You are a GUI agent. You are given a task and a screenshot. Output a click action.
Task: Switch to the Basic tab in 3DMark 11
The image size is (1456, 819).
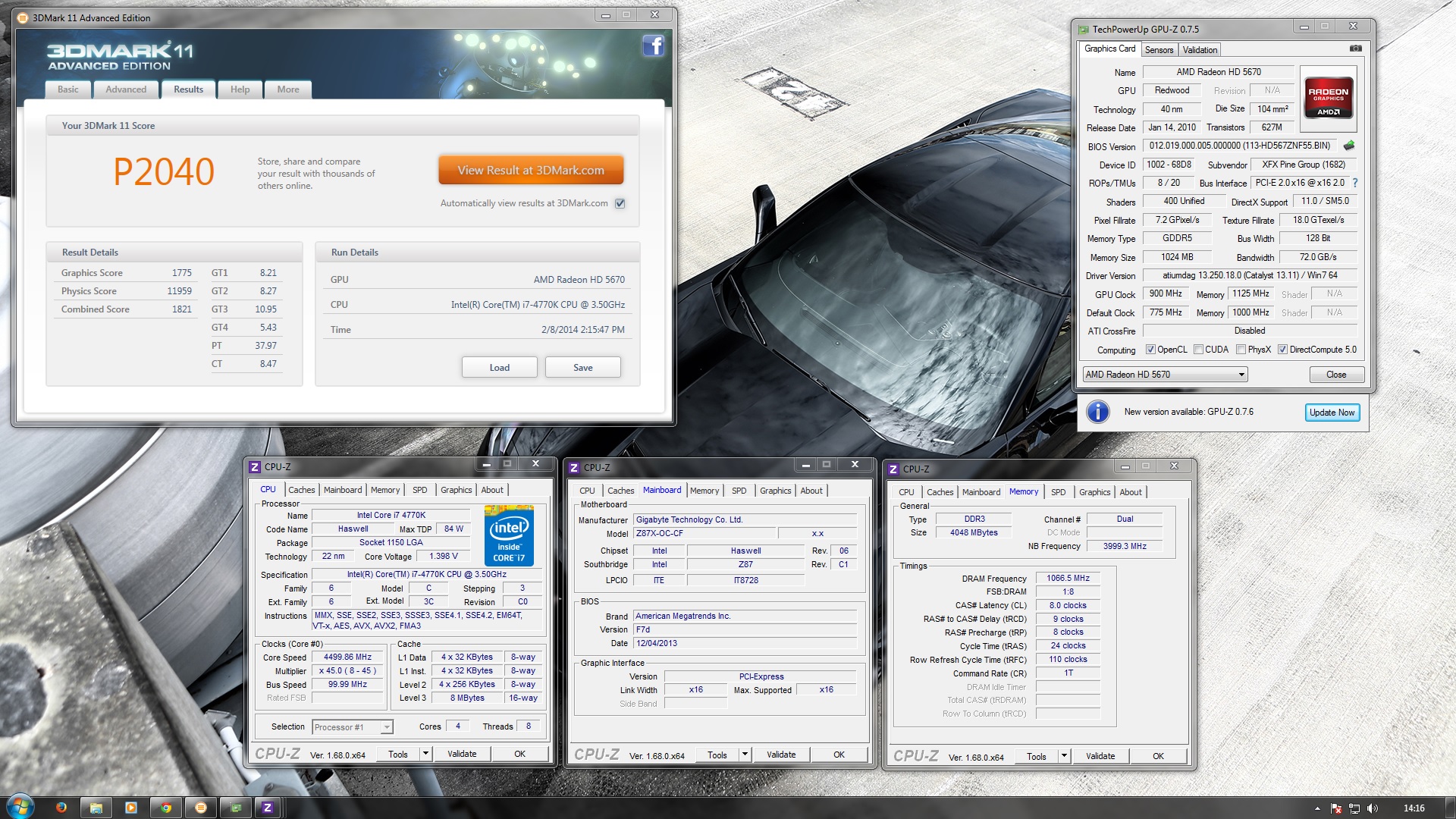tap(68, 89)
